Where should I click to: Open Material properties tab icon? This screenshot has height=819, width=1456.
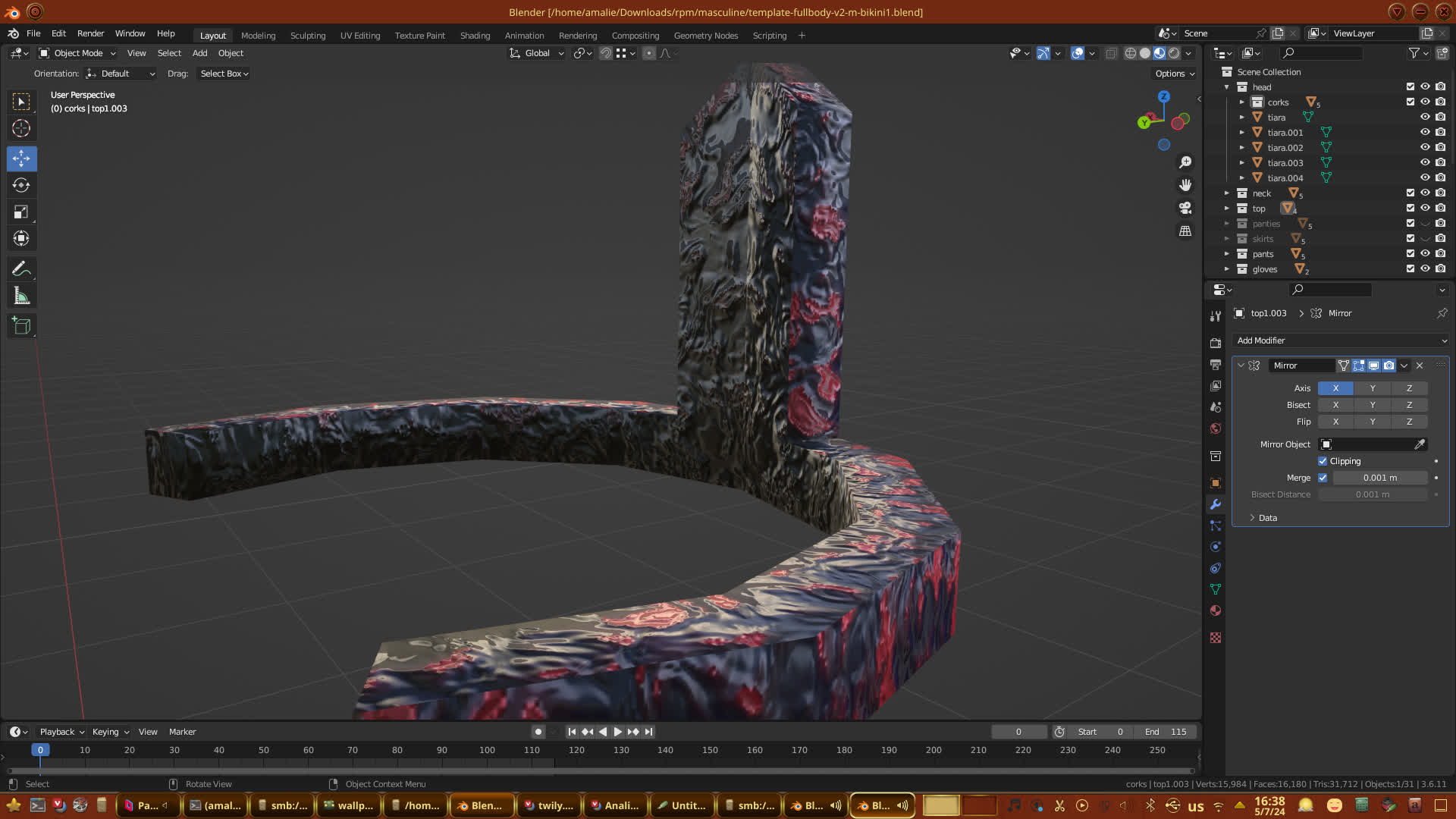(1216, 610)
